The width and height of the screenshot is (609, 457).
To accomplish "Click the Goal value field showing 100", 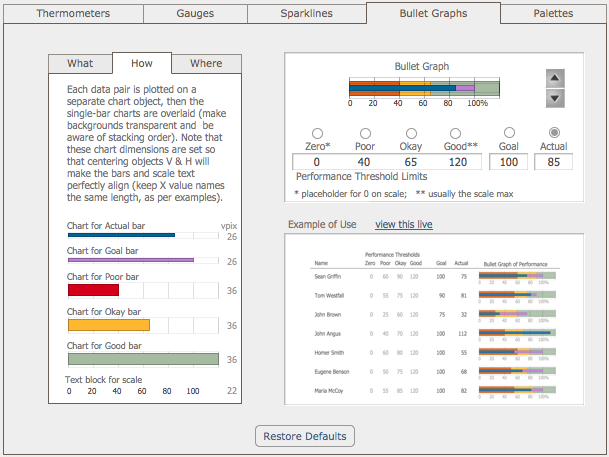I will click(x=508, y=162).
